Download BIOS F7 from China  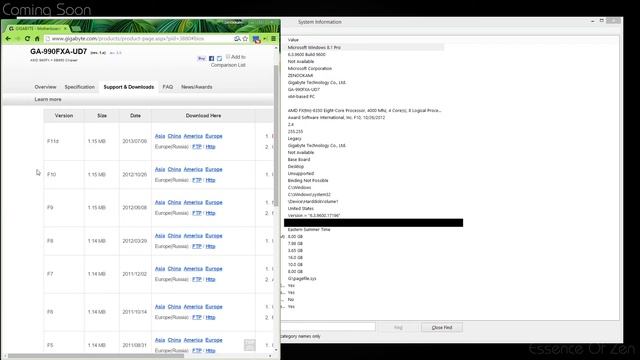pyautogui.click(x=174, y=269)
